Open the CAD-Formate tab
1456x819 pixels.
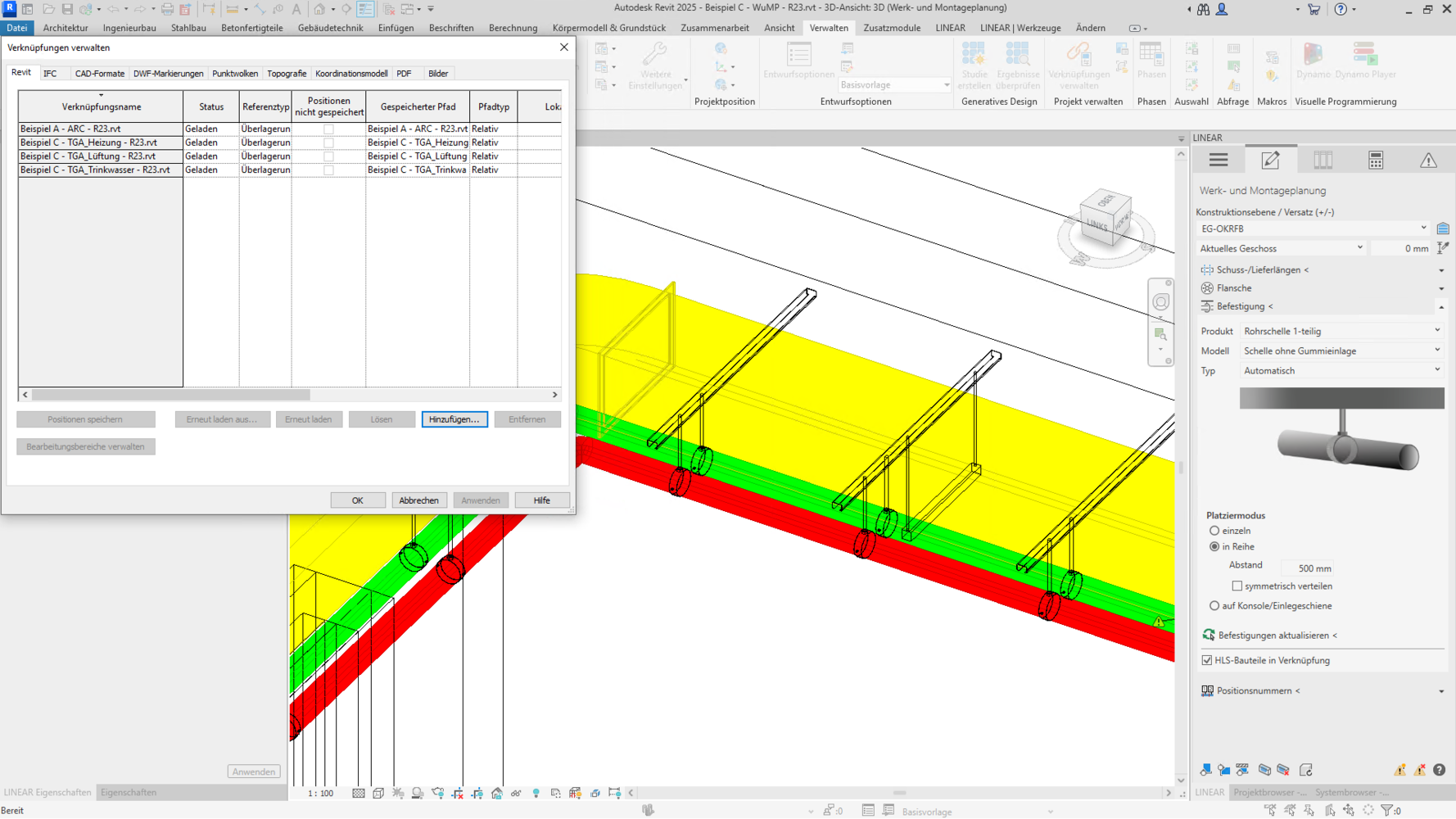tap(99, 74)
